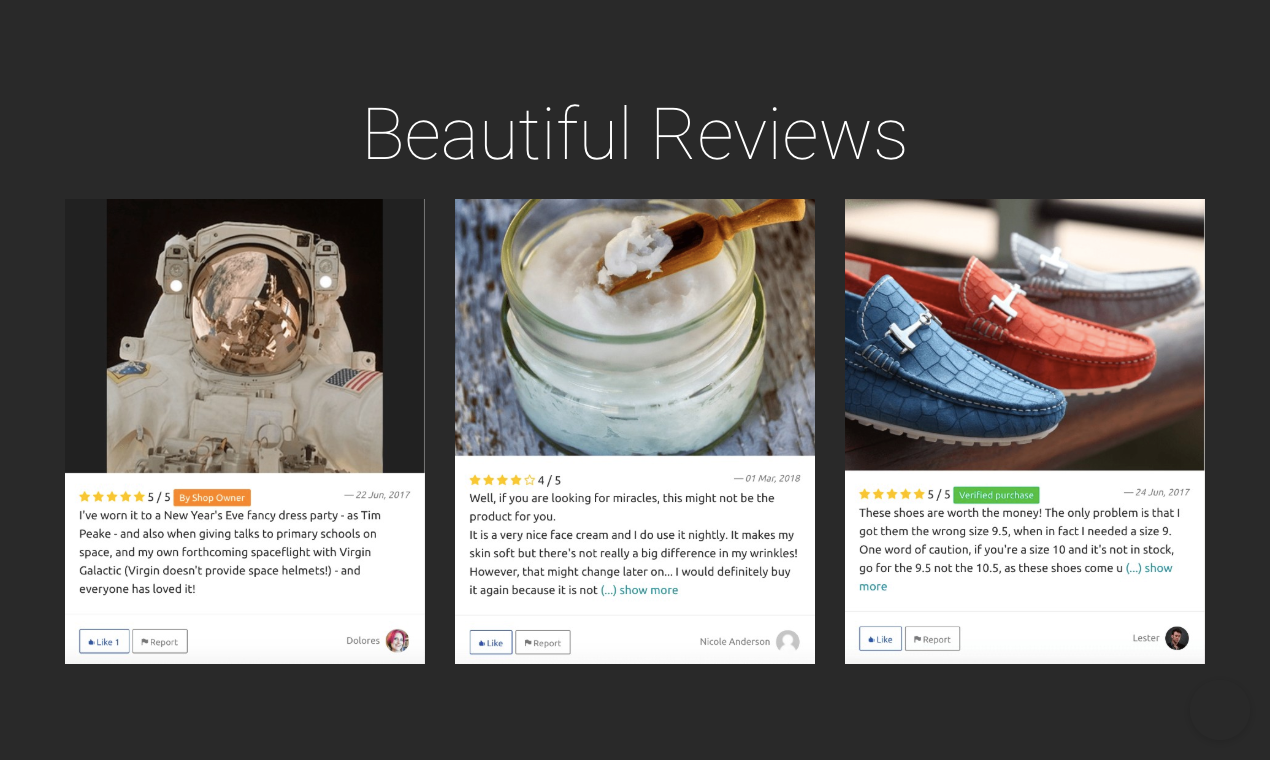The width and height of the screenshot is (1270, 760).
Task: Like Nicole Anderson's face cream review
Action: coord(491,642)
